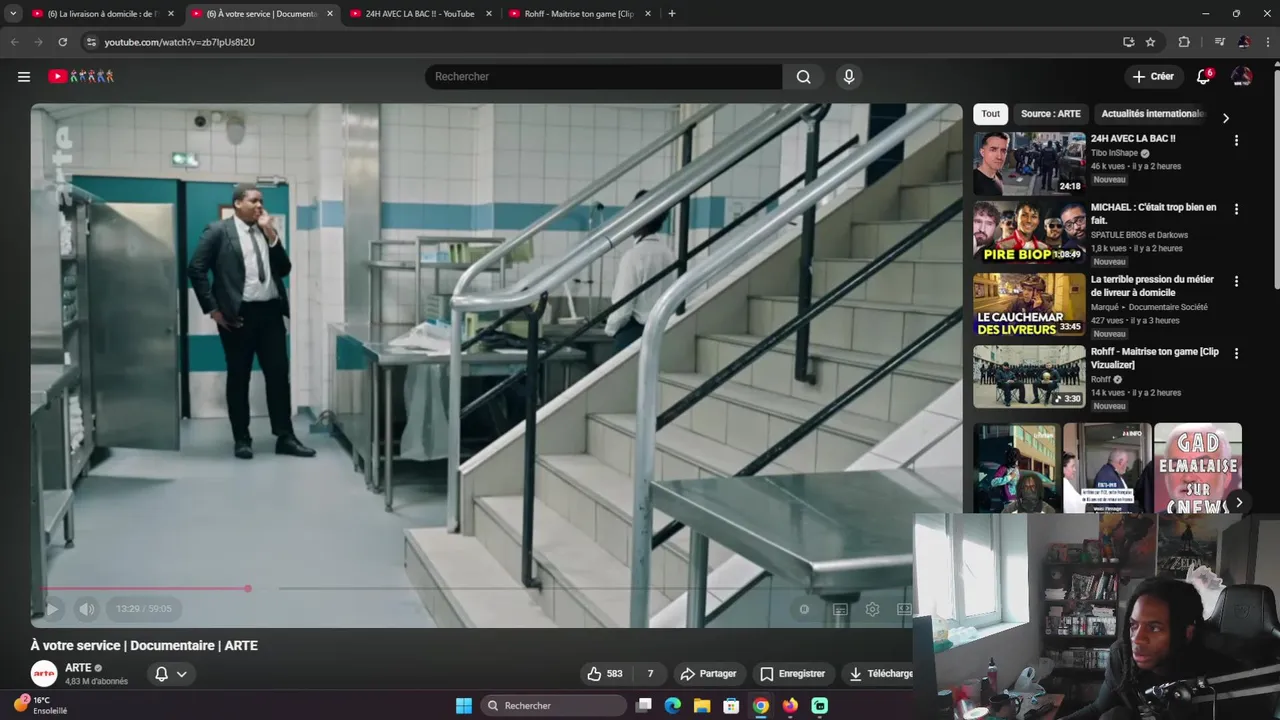Open Firefox from the taskbar
Screen dimensions: 1280x720
790,706
